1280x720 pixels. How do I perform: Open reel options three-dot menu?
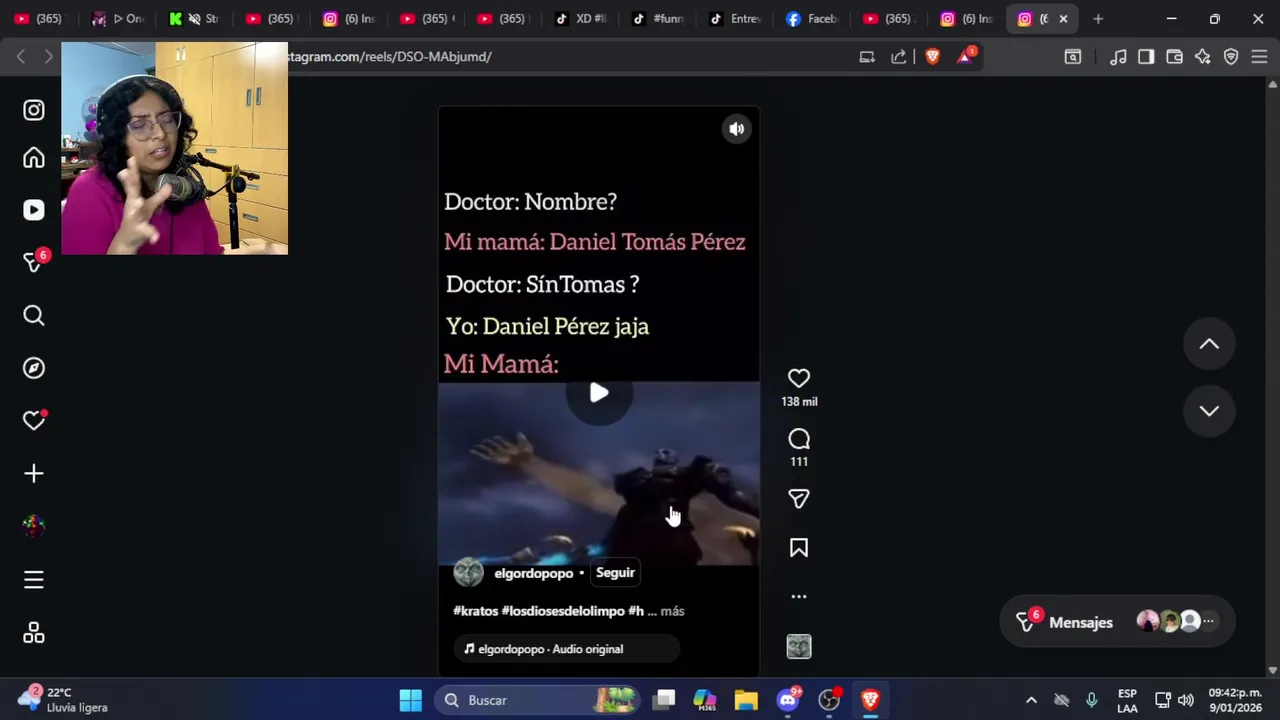click(x=798, y=596)
